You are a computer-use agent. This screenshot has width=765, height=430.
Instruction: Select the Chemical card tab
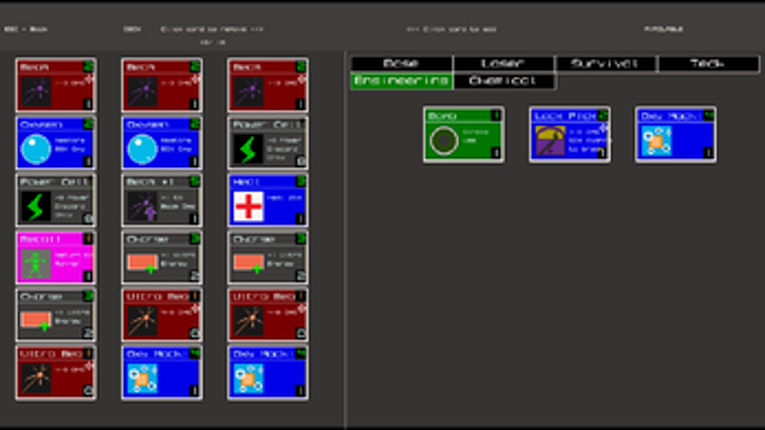tap(504, 81)
